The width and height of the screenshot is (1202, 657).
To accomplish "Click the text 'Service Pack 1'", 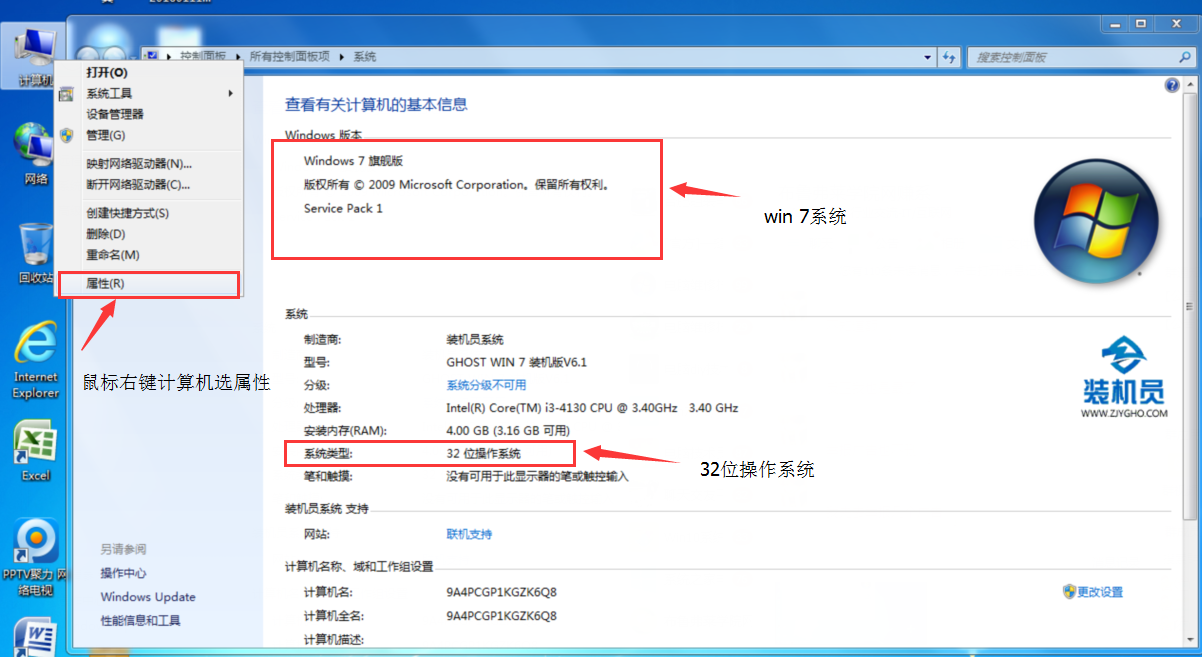I will click(343, 208).
